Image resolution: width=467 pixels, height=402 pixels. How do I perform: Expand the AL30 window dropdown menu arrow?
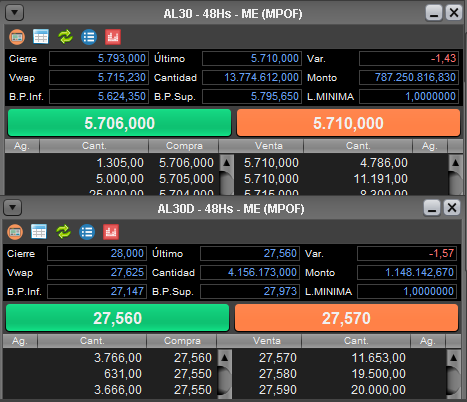14,13
